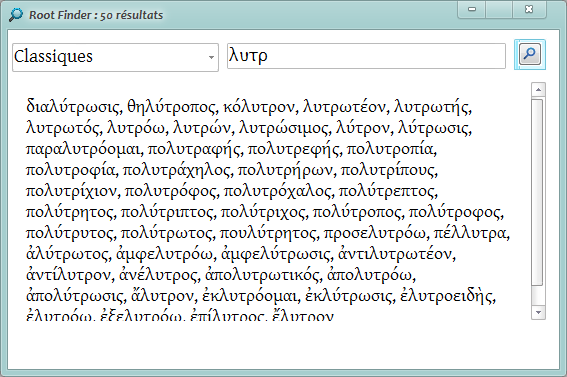
Task: Click the word πολυτρόχαλος
Action: tap(277, 191)
